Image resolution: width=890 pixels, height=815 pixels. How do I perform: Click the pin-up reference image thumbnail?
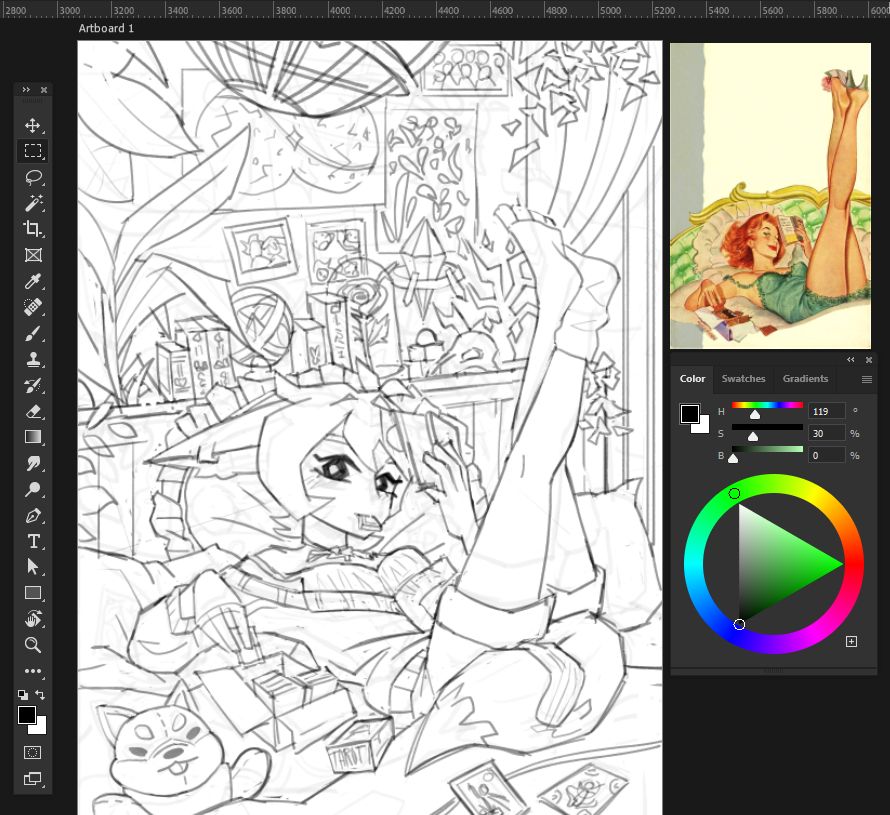pos(770,196)
